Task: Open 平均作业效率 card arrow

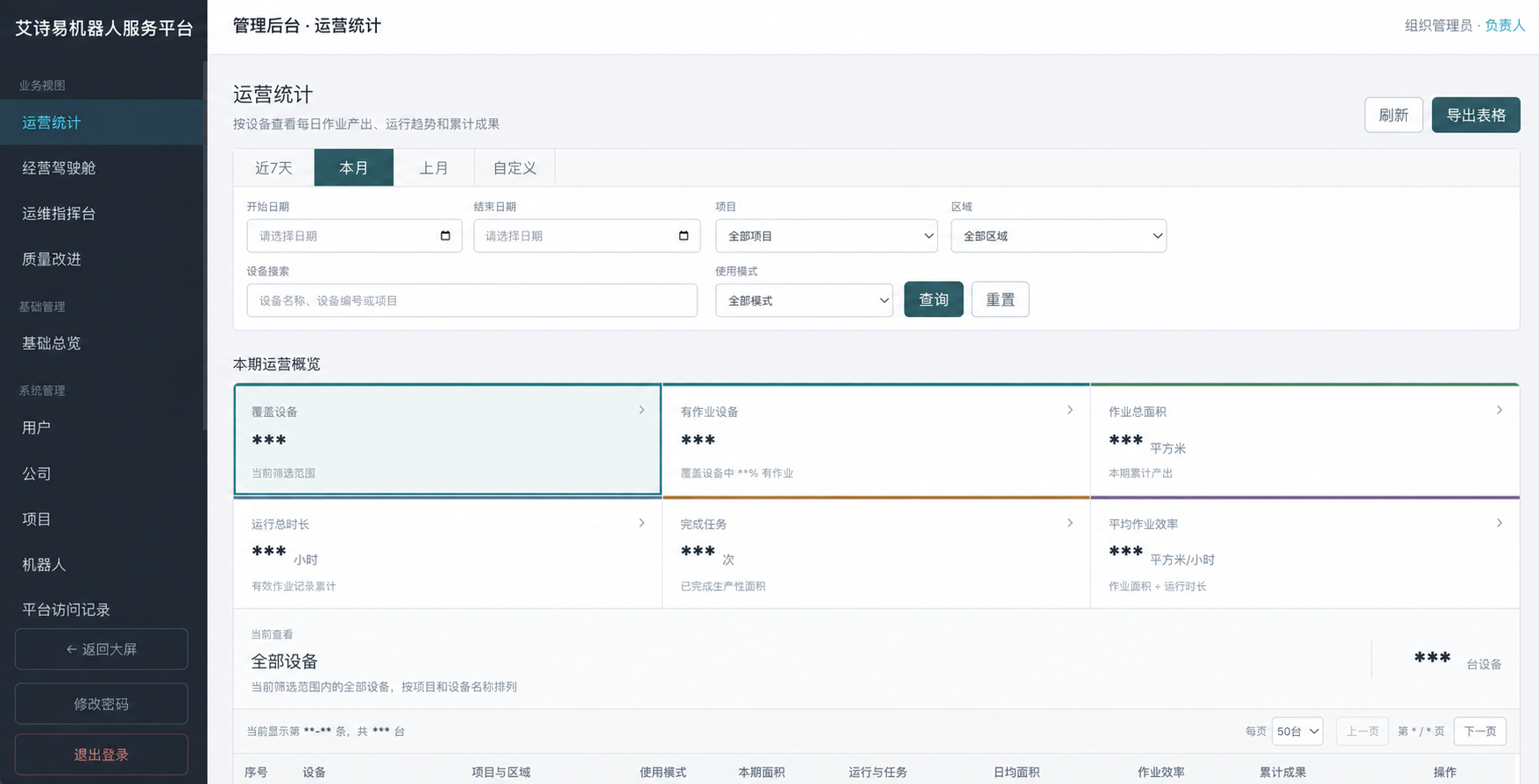Action: tap(1500, 523)
